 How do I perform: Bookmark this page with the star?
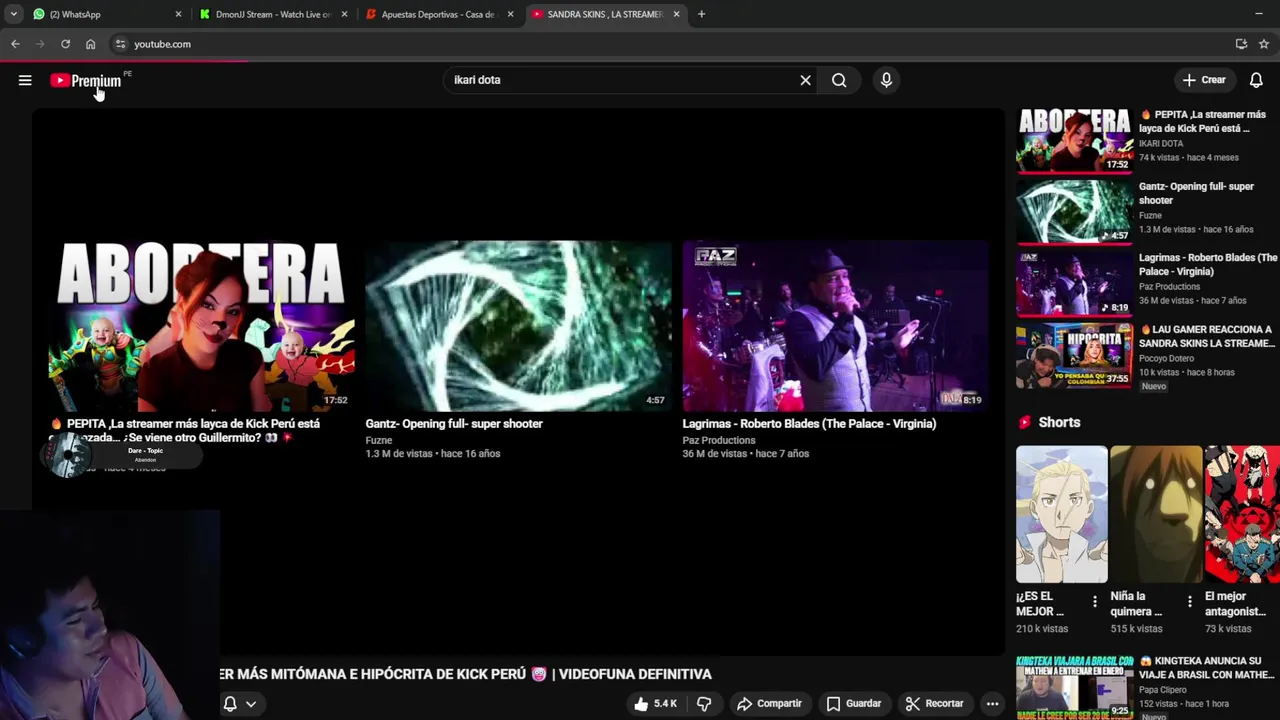[x=1264, y=44]
